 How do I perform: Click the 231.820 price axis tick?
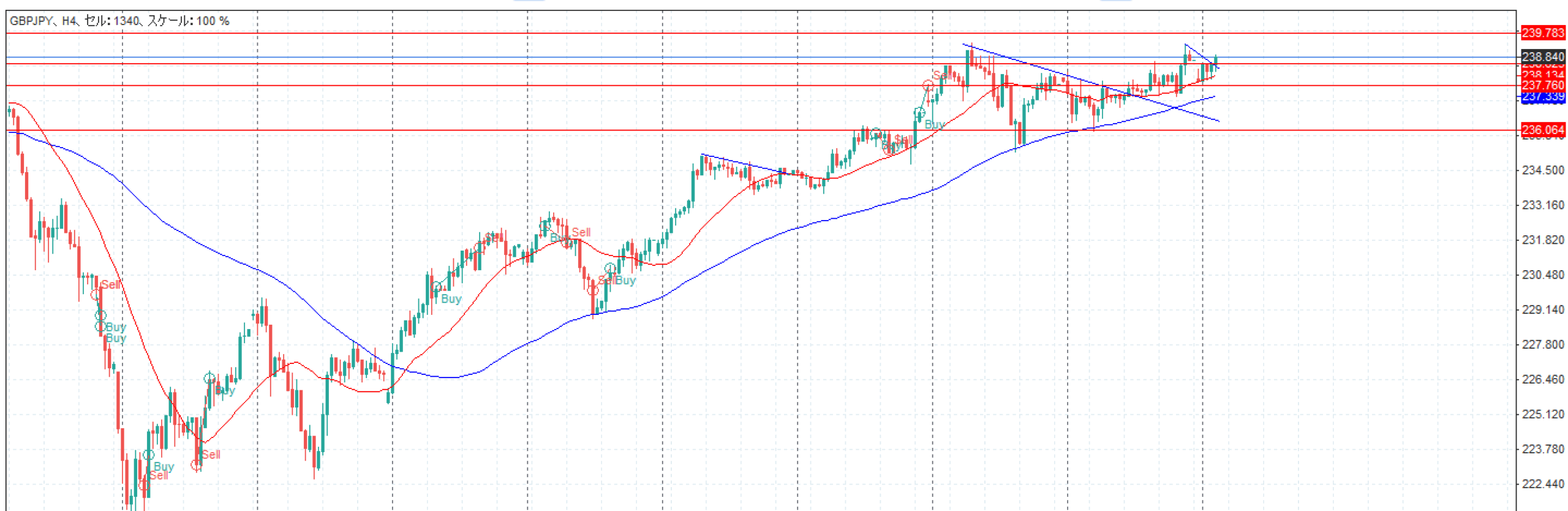tap(1542, 240)
